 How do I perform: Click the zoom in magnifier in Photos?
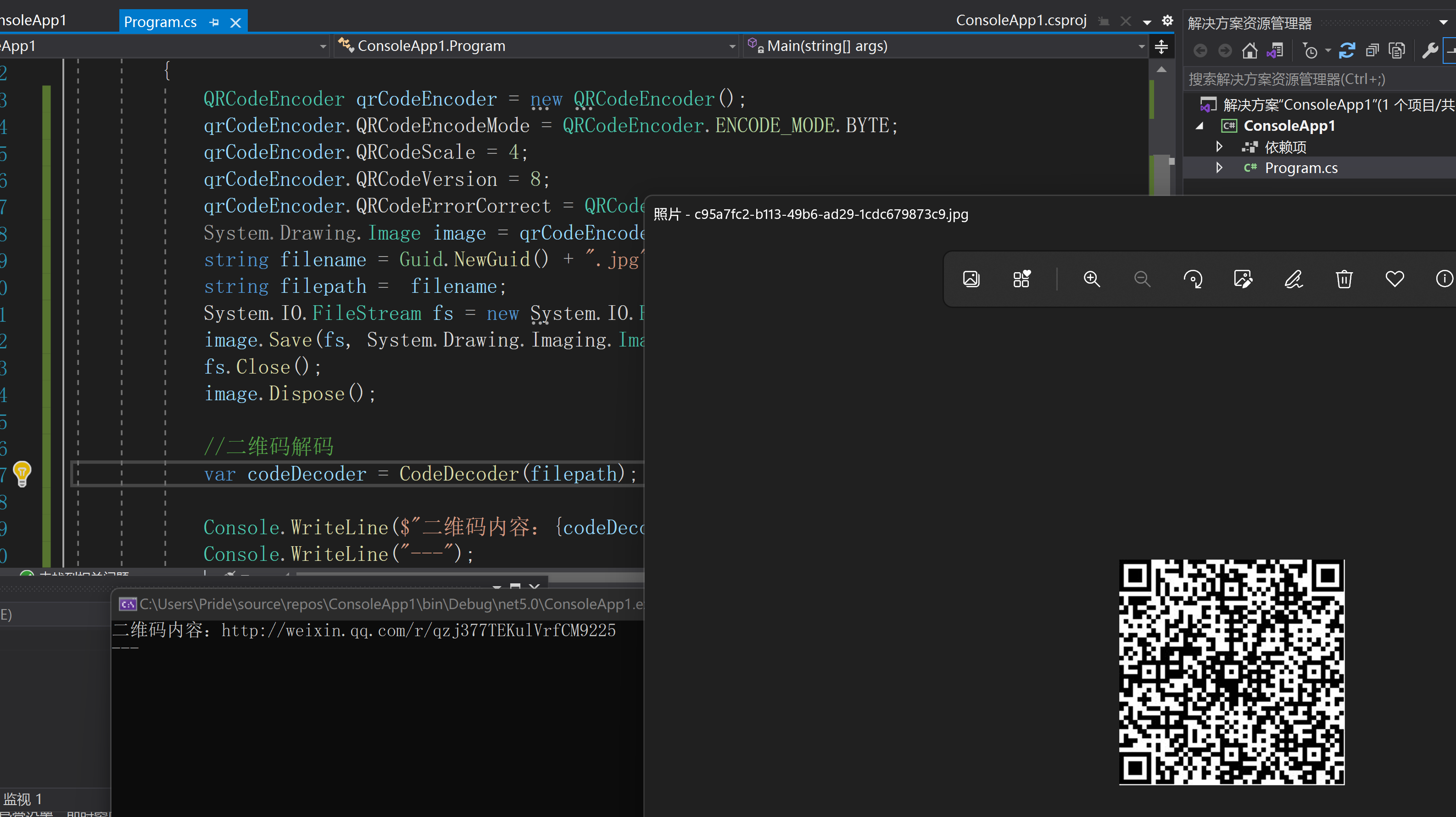coord(1092,280)
